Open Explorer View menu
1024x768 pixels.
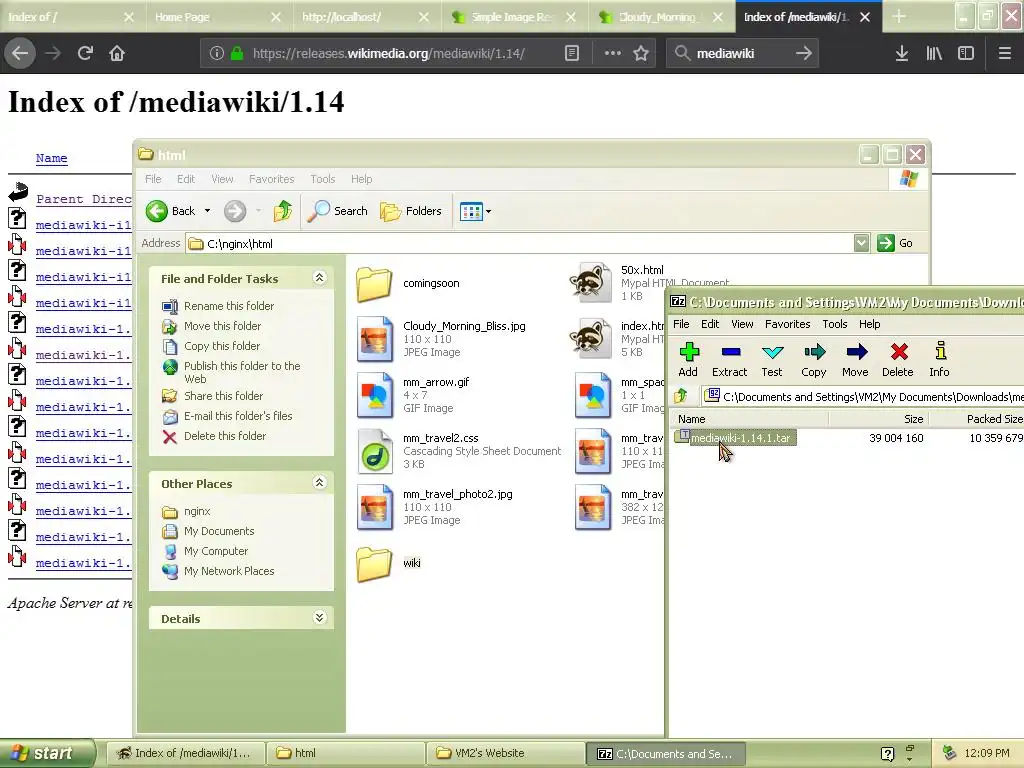[222, 179]
